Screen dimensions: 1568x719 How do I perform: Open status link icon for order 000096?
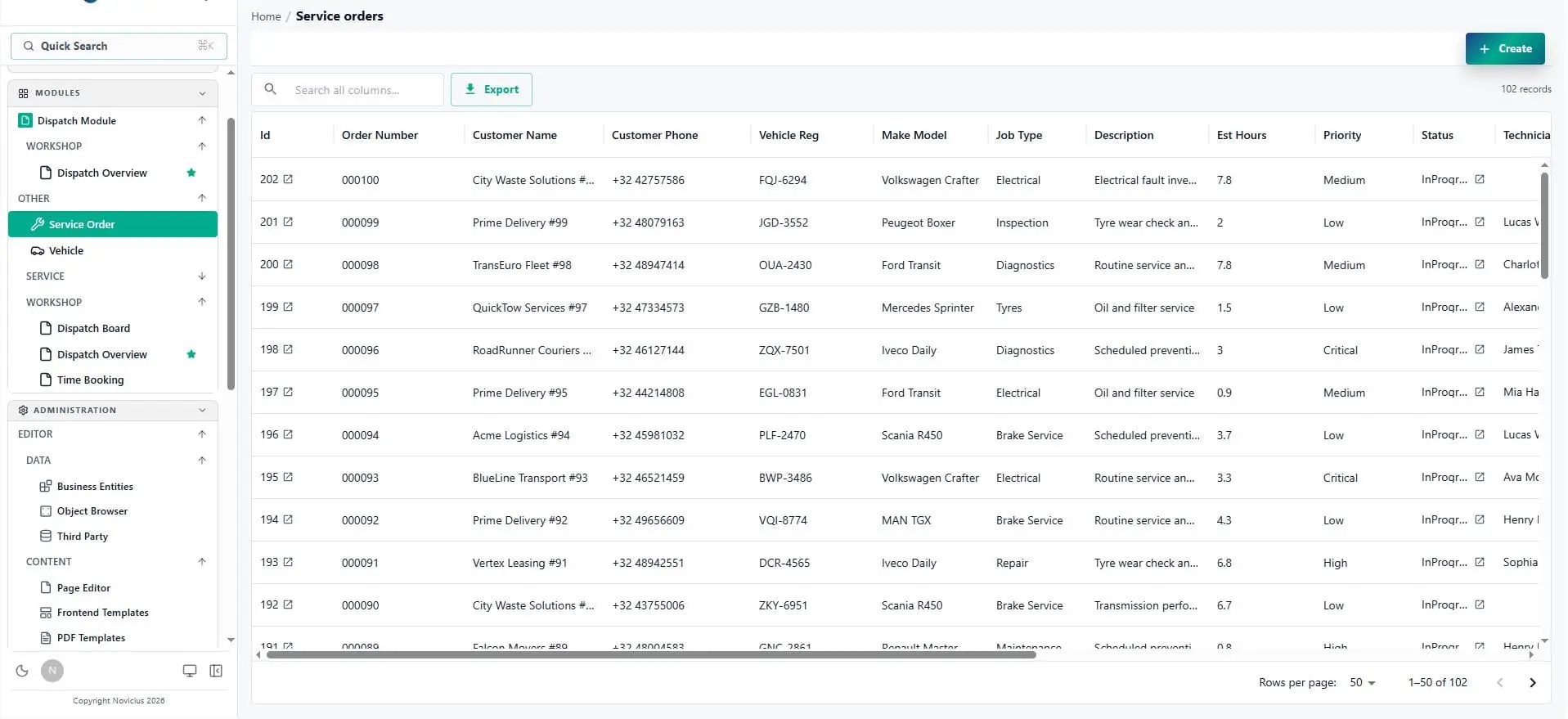click(x=1480, y=349)
